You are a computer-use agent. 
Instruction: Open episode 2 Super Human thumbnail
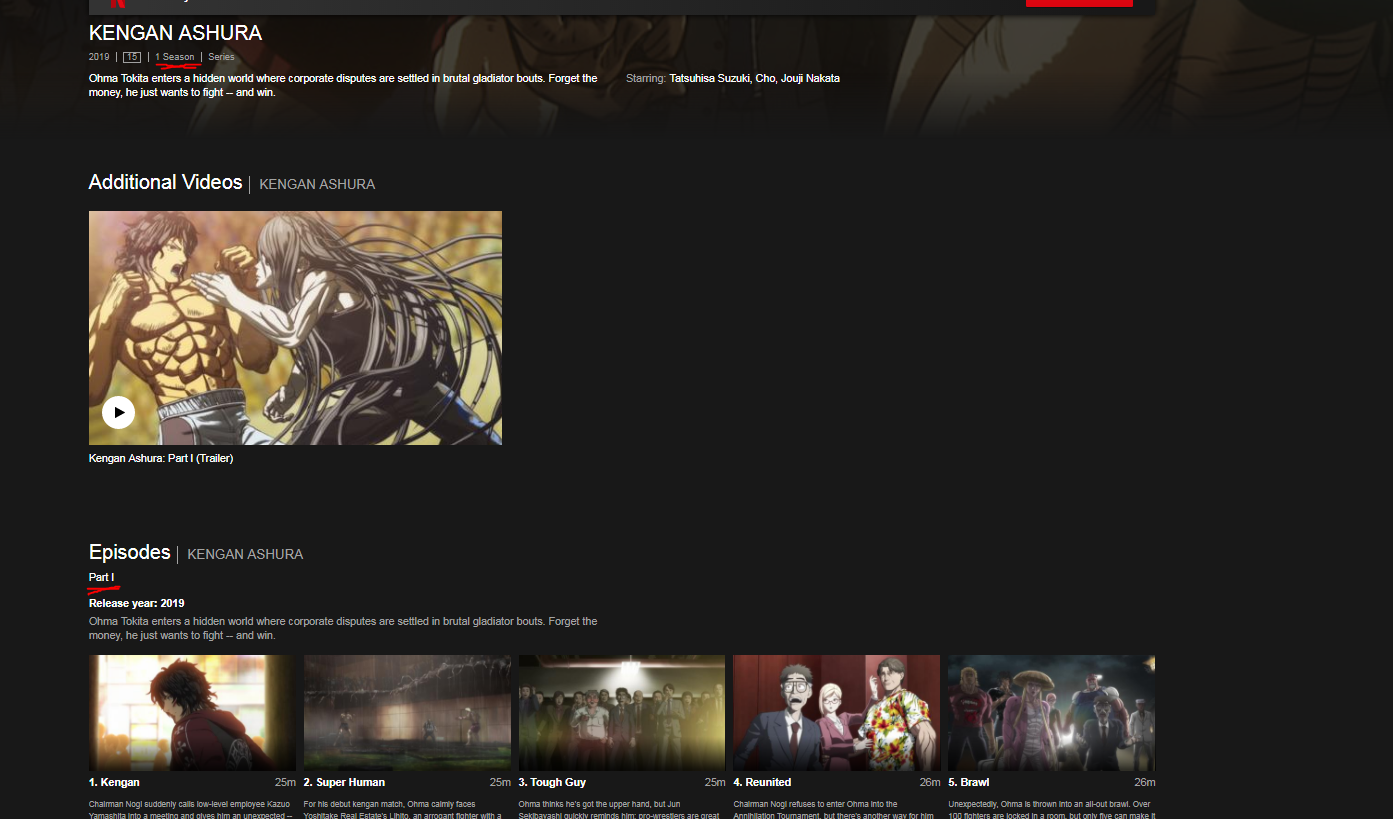pos(407,713)
